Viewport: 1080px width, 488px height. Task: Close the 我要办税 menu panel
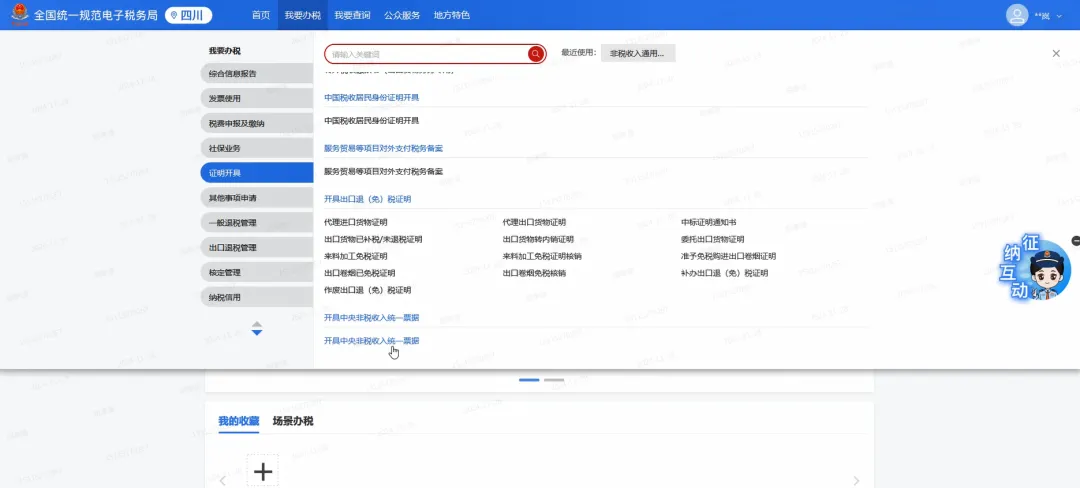coord(1056,53)
